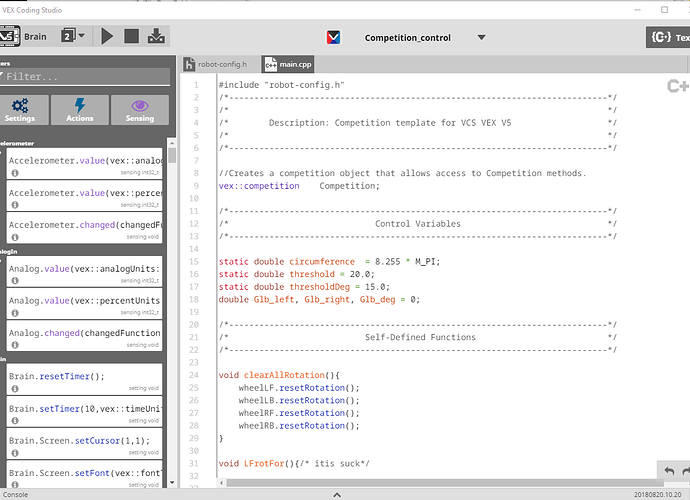Open info for Brain.setTimer command
690x500 pixels.
[15, 421]
